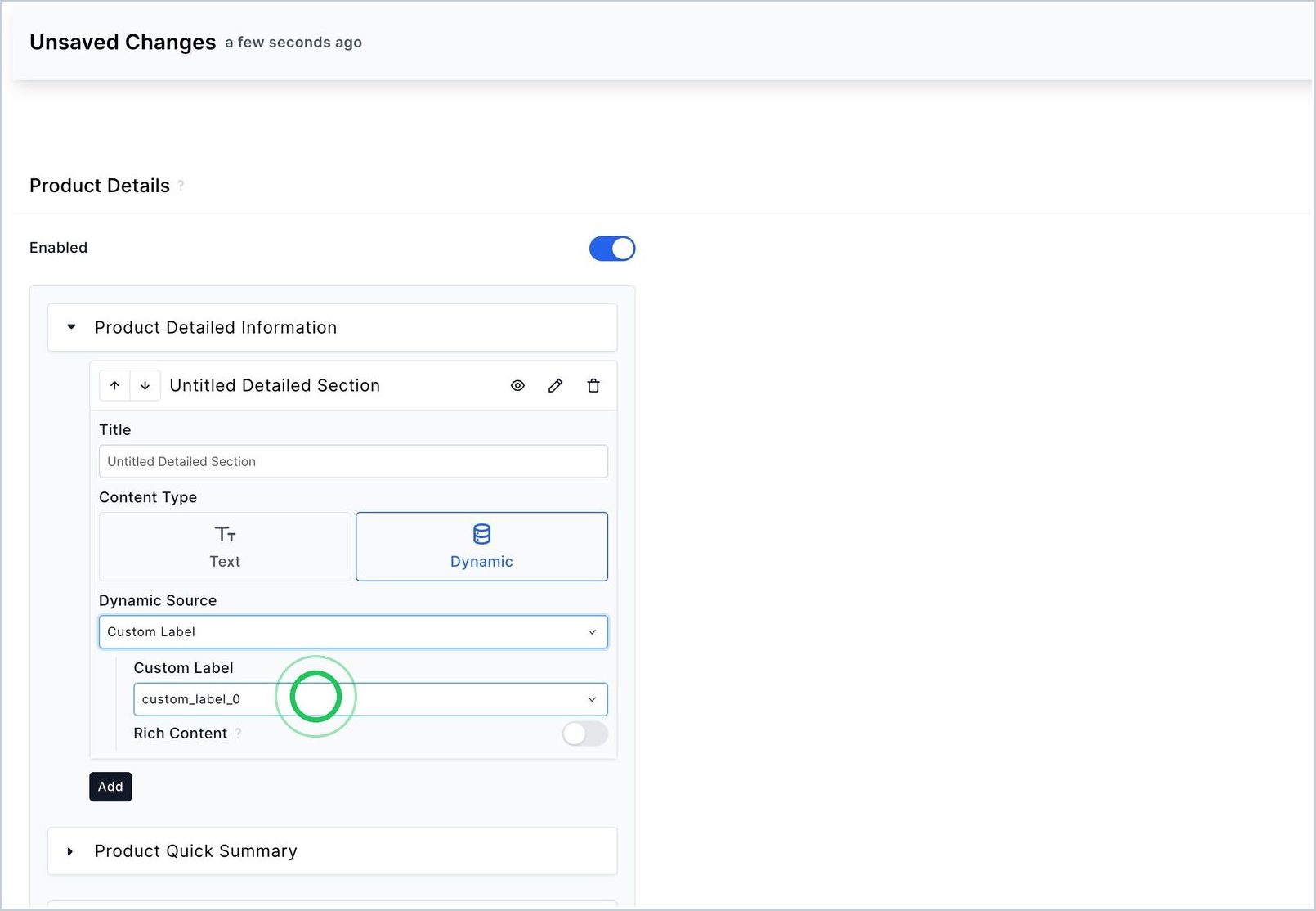Move Untitled Detailed Section down
1316x911 pixels.
tap(145, 385)
